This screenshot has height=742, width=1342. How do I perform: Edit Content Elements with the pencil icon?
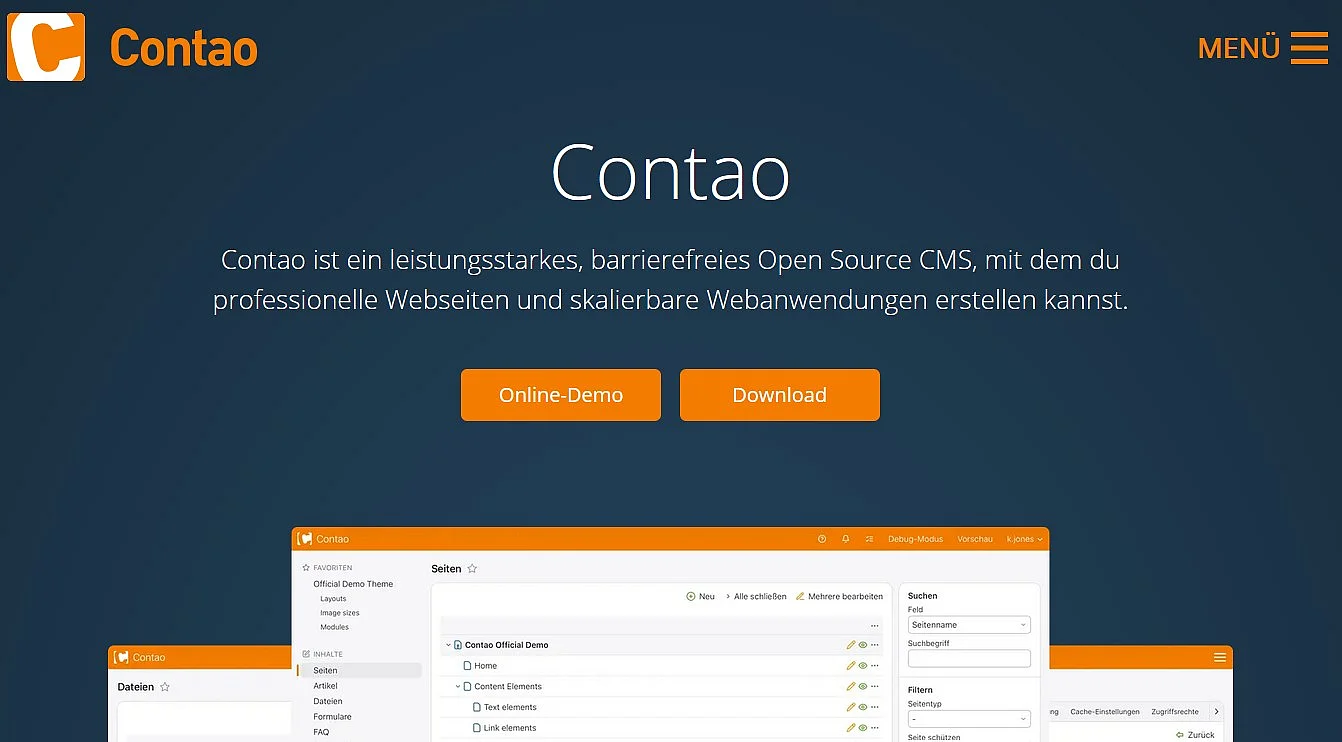tap(851, 687)
